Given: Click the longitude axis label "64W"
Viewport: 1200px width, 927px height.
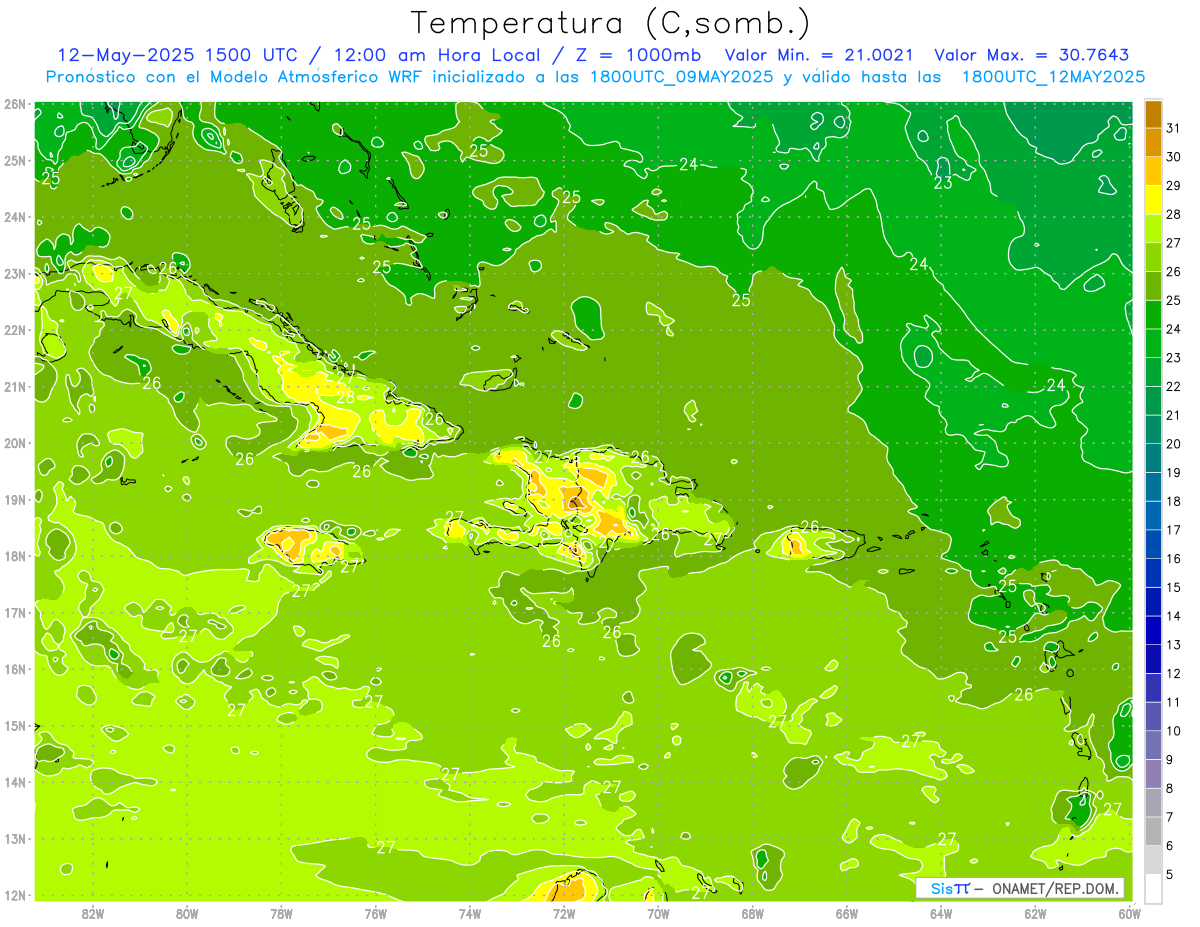Looking at the screenshot, I should coord(941,914).
